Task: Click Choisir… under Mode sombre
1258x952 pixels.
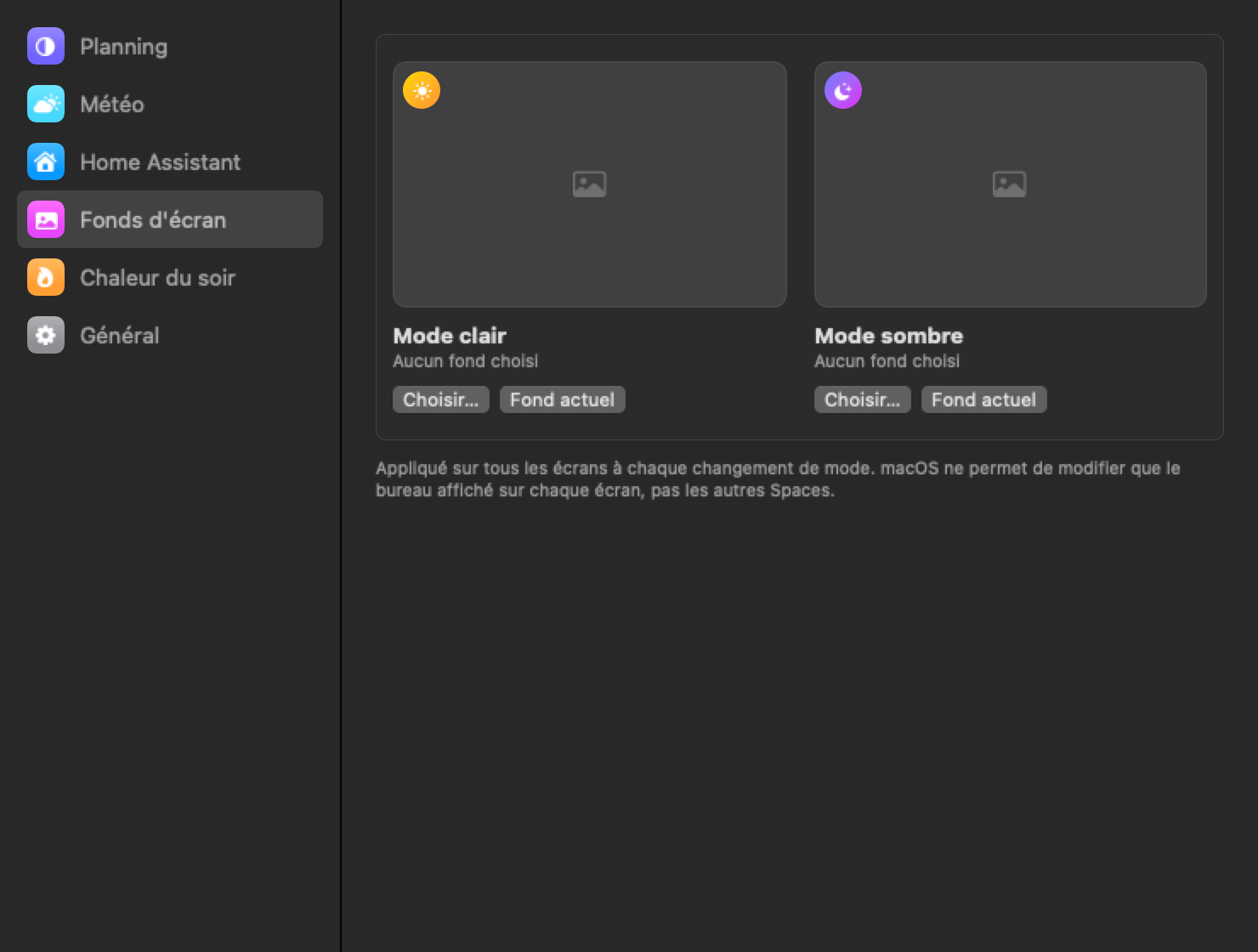Action: [x=863, y=399]
